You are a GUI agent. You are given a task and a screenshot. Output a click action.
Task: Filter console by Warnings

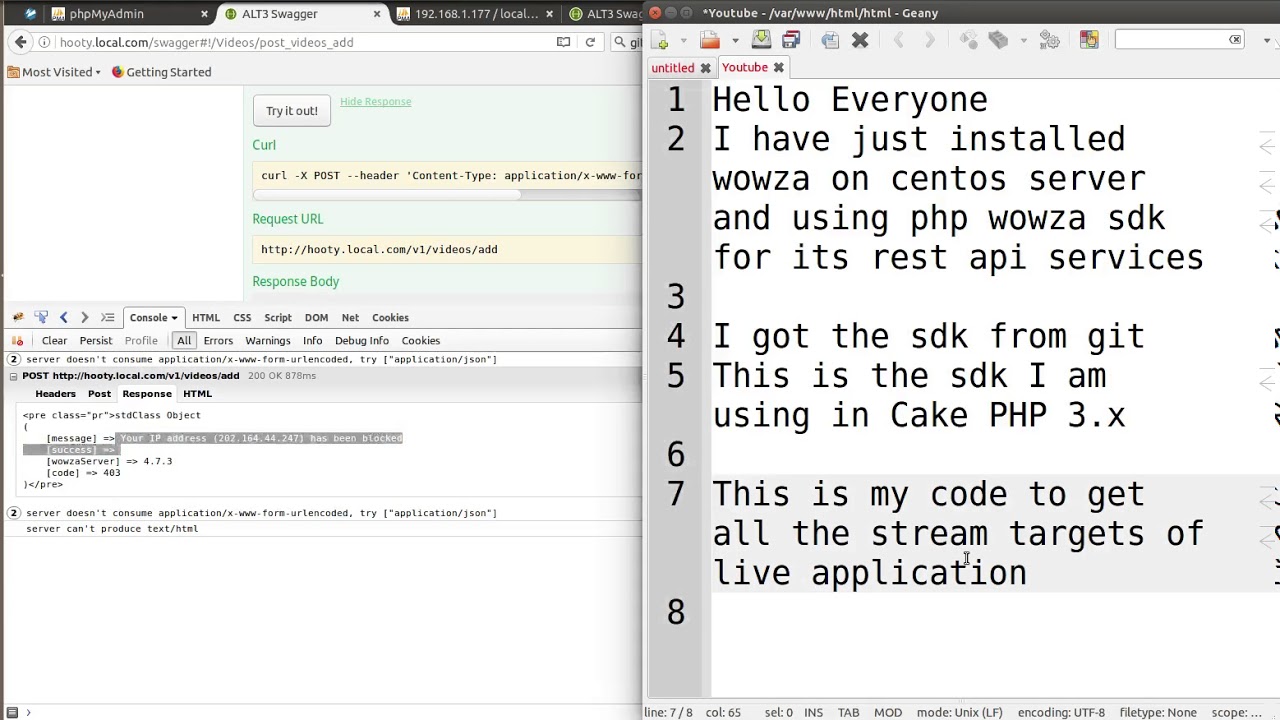click(x=268, y=341)
